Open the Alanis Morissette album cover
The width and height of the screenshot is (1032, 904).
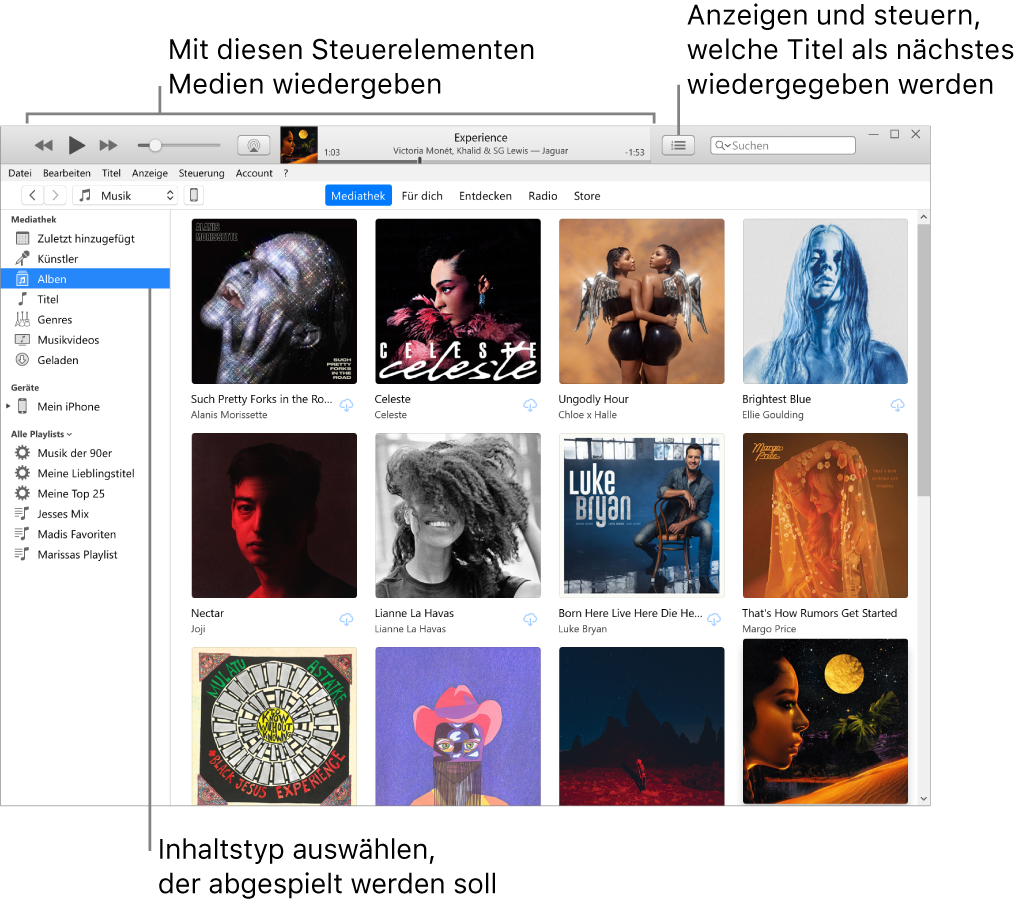[274, 301]
